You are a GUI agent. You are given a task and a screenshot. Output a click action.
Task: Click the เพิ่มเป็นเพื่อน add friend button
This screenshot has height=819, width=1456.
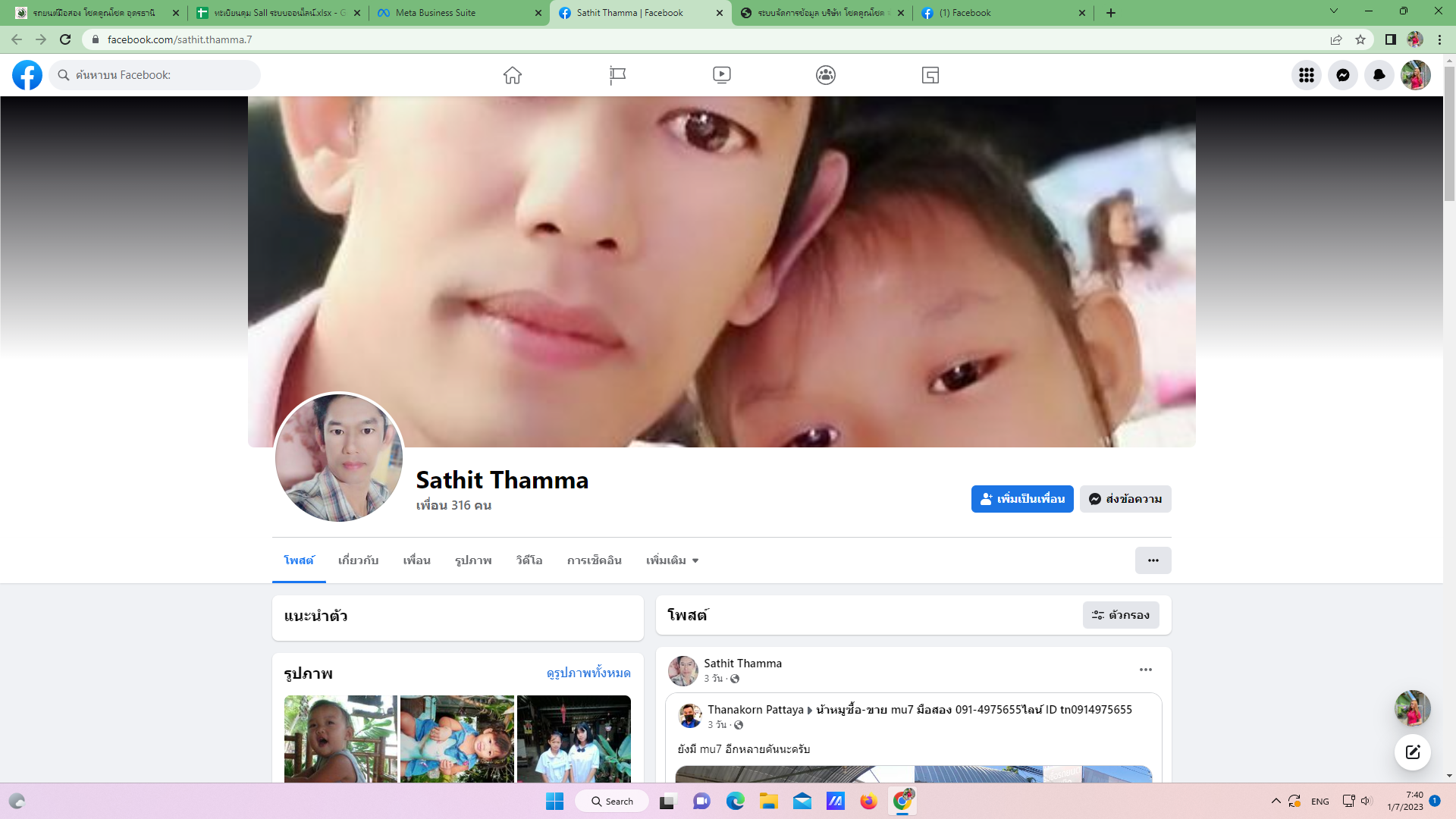(x=1021, y=499)
